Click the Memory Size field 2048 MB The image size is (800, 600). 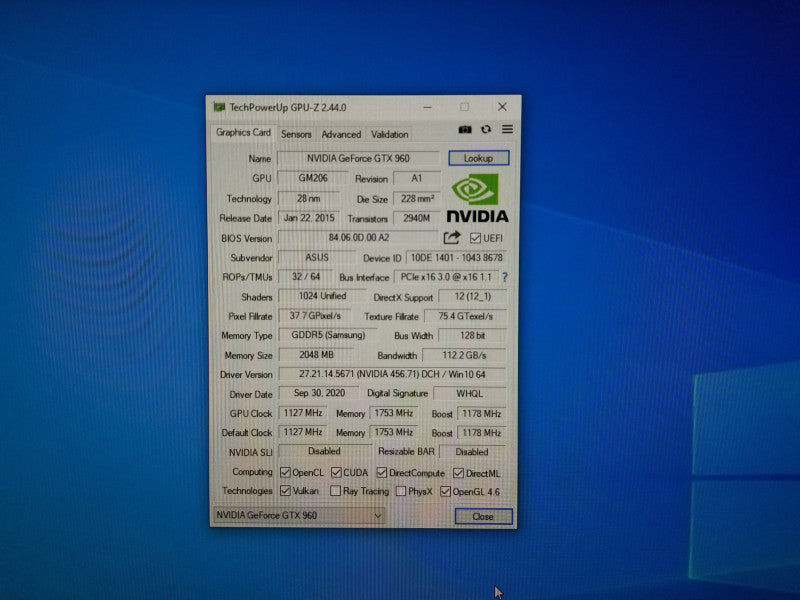316,355
